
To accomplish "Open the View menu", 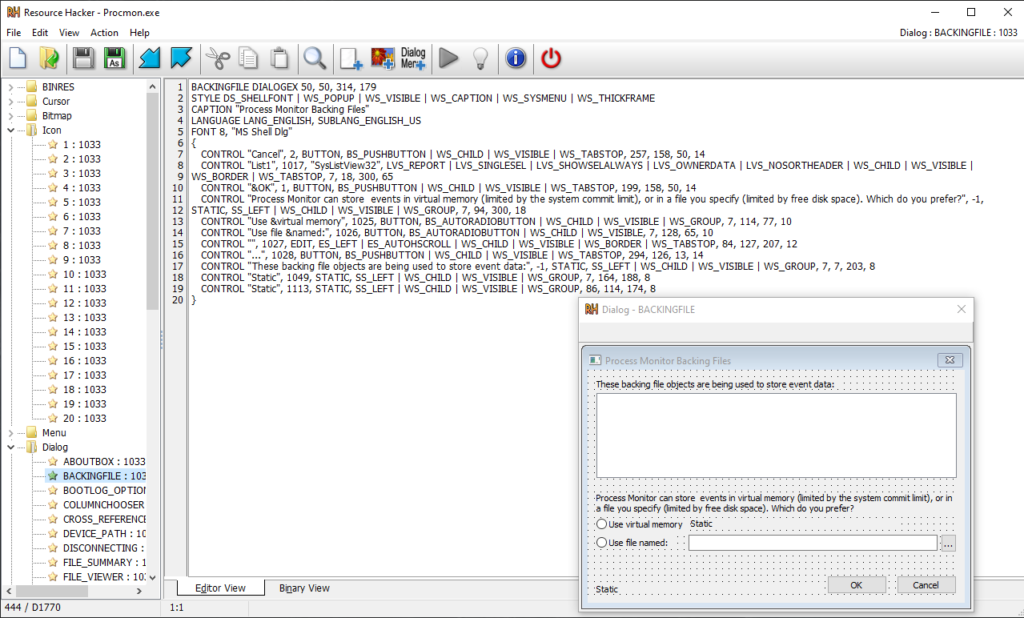I will tap(69, 33).
